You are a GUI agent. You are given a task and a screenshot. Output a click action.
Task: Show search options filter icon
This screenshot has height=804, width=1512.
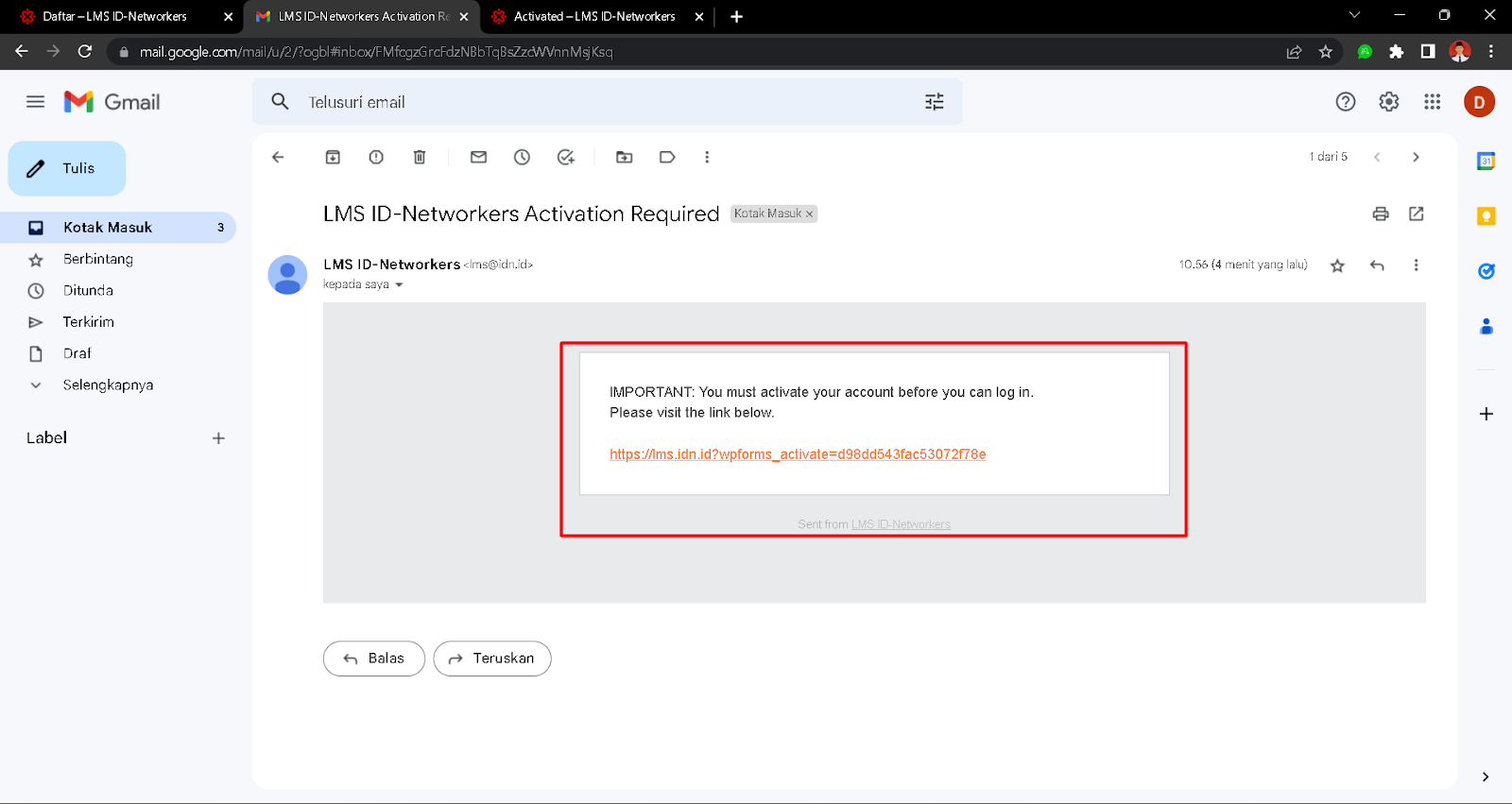[x=934, y=102]
